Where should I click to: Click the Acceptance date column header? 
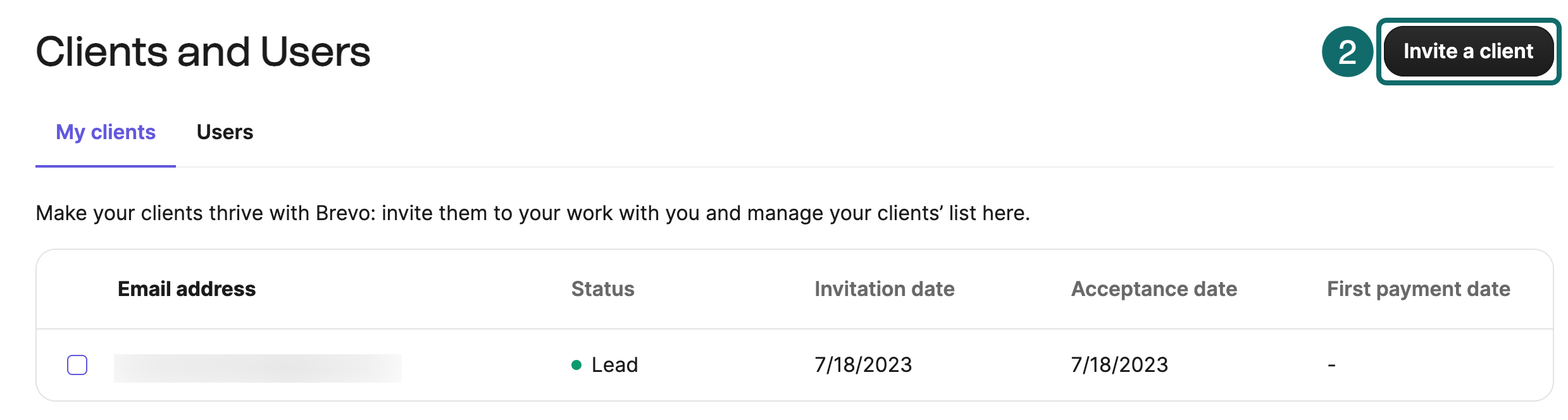click(x=1154, y=289)
